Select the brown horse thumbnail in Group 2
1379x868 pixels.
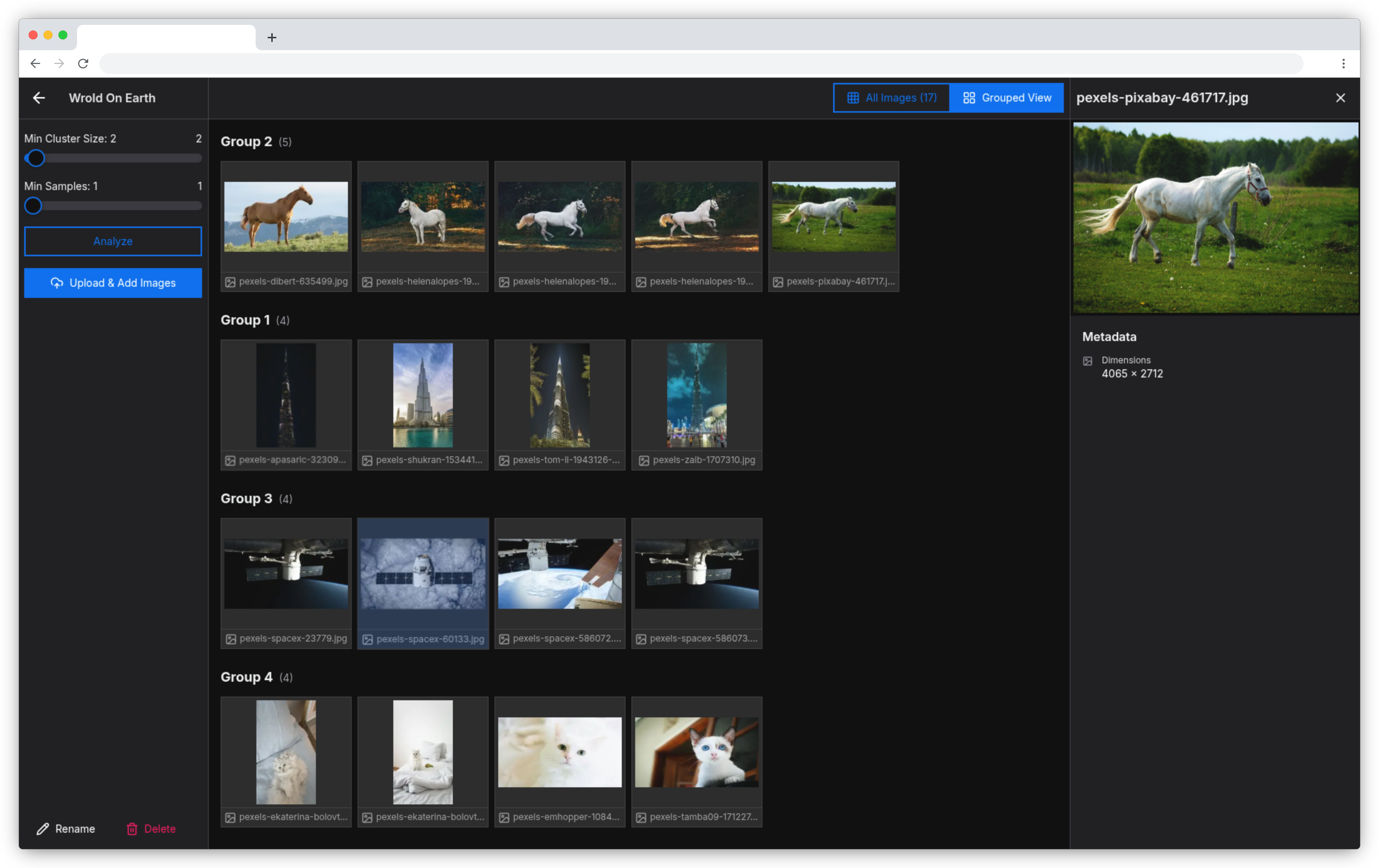click(x=286, y=216)
